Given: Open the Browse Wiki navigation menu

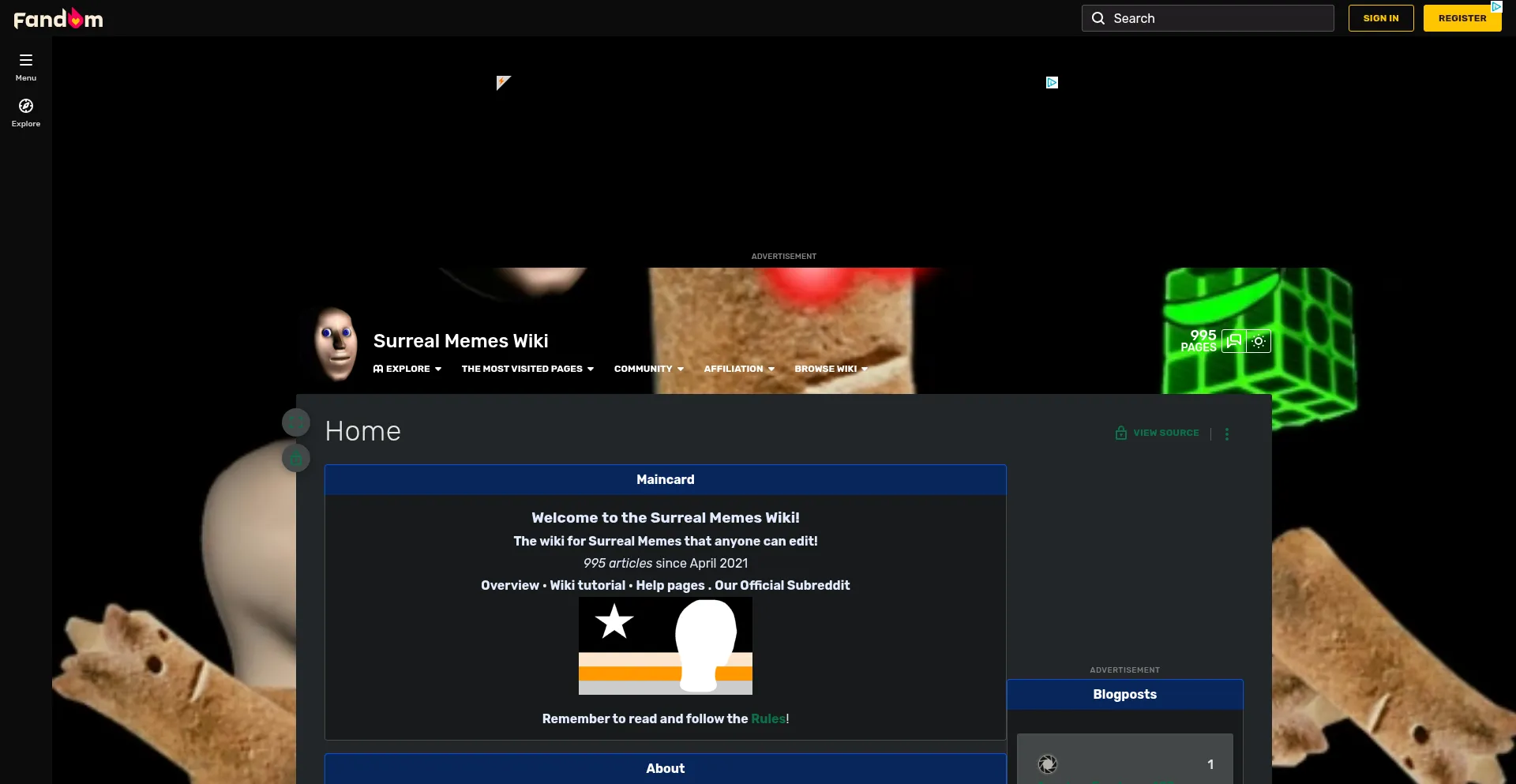Looking at the screenshot, I should (831, 369).
